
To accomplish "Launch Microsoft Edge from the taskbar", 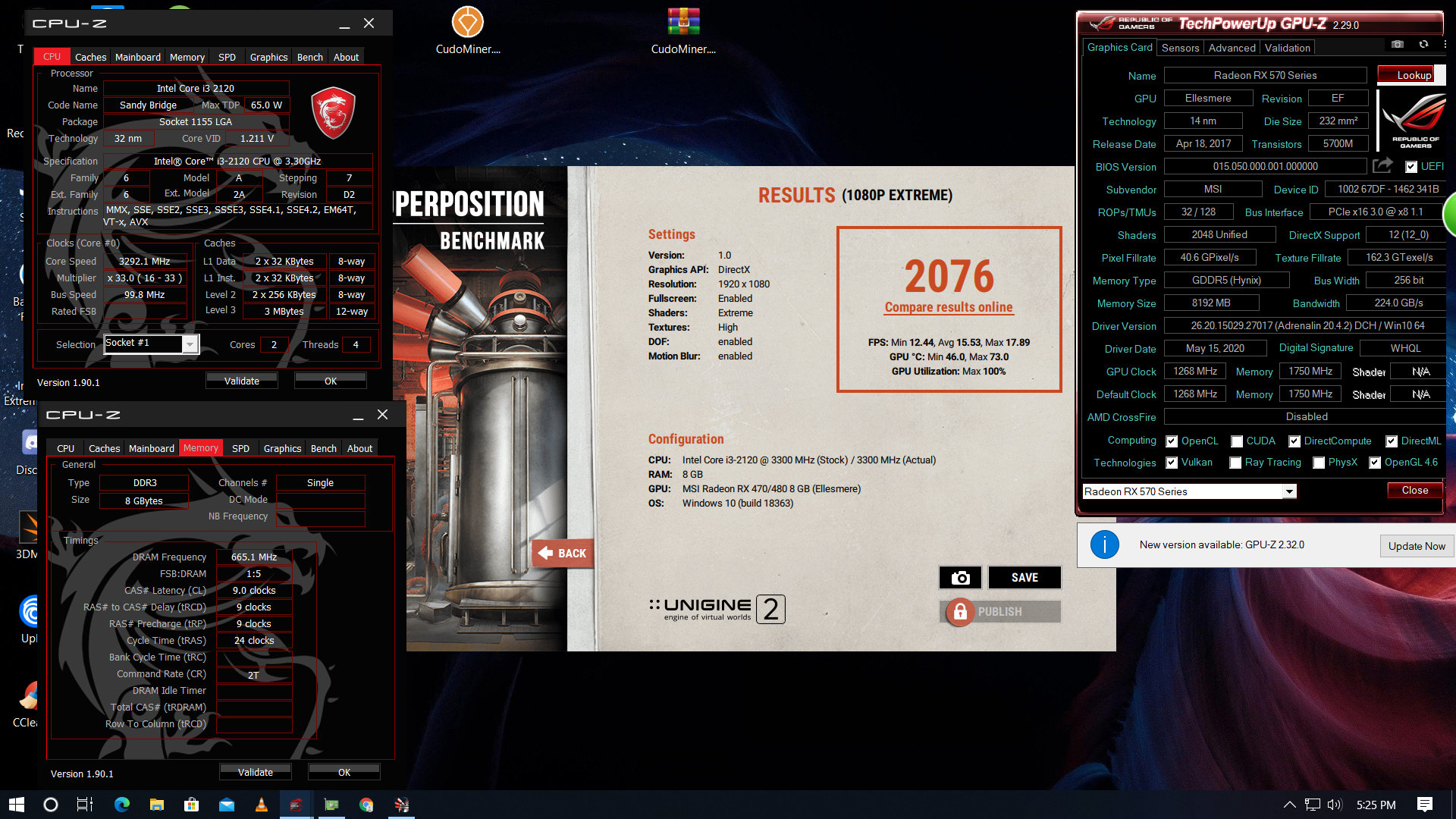I will coord(122,805).
